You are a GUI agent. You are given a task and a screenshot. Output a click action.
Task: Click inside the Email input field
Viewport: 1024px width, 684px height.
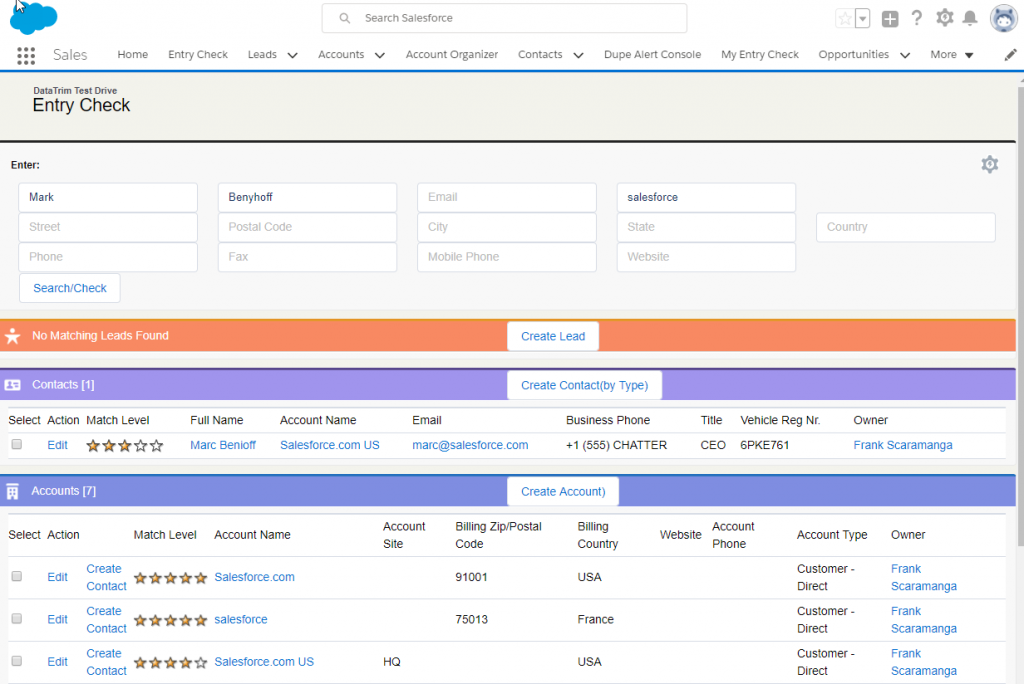click(x=506, y=196)
